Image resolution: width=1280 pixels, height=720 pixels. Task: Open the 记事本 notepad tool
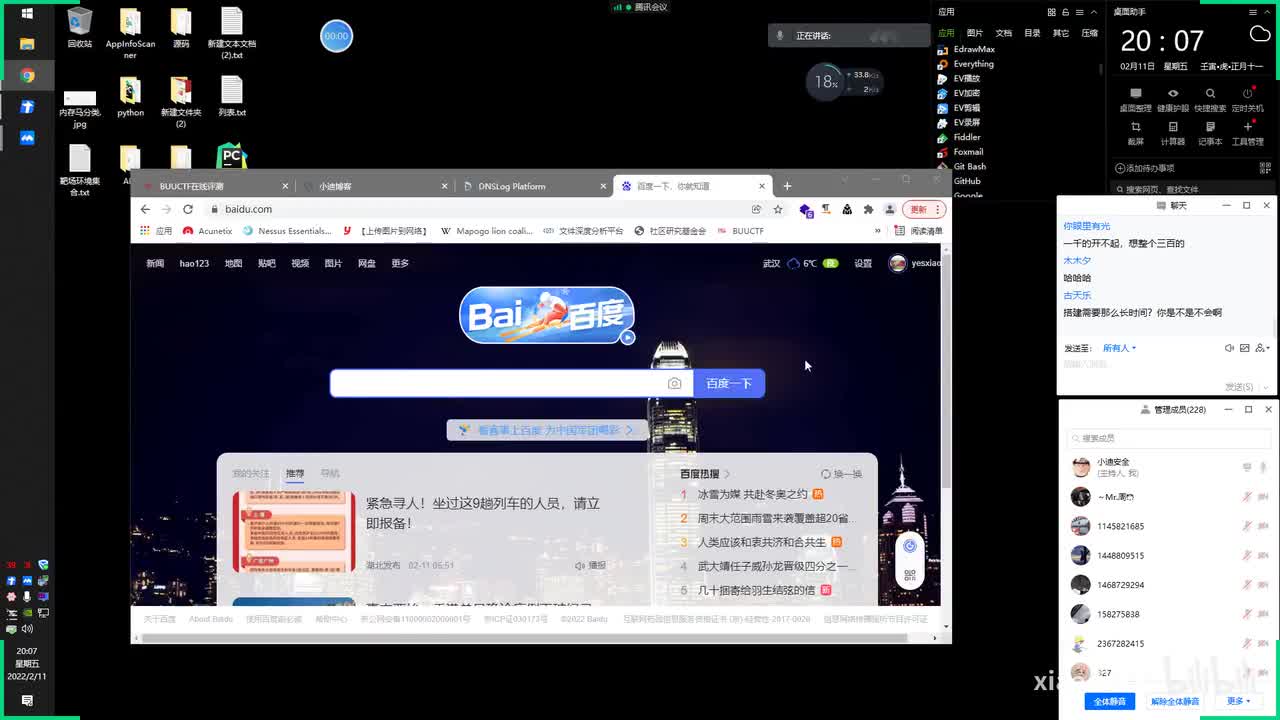[1210, 132]
